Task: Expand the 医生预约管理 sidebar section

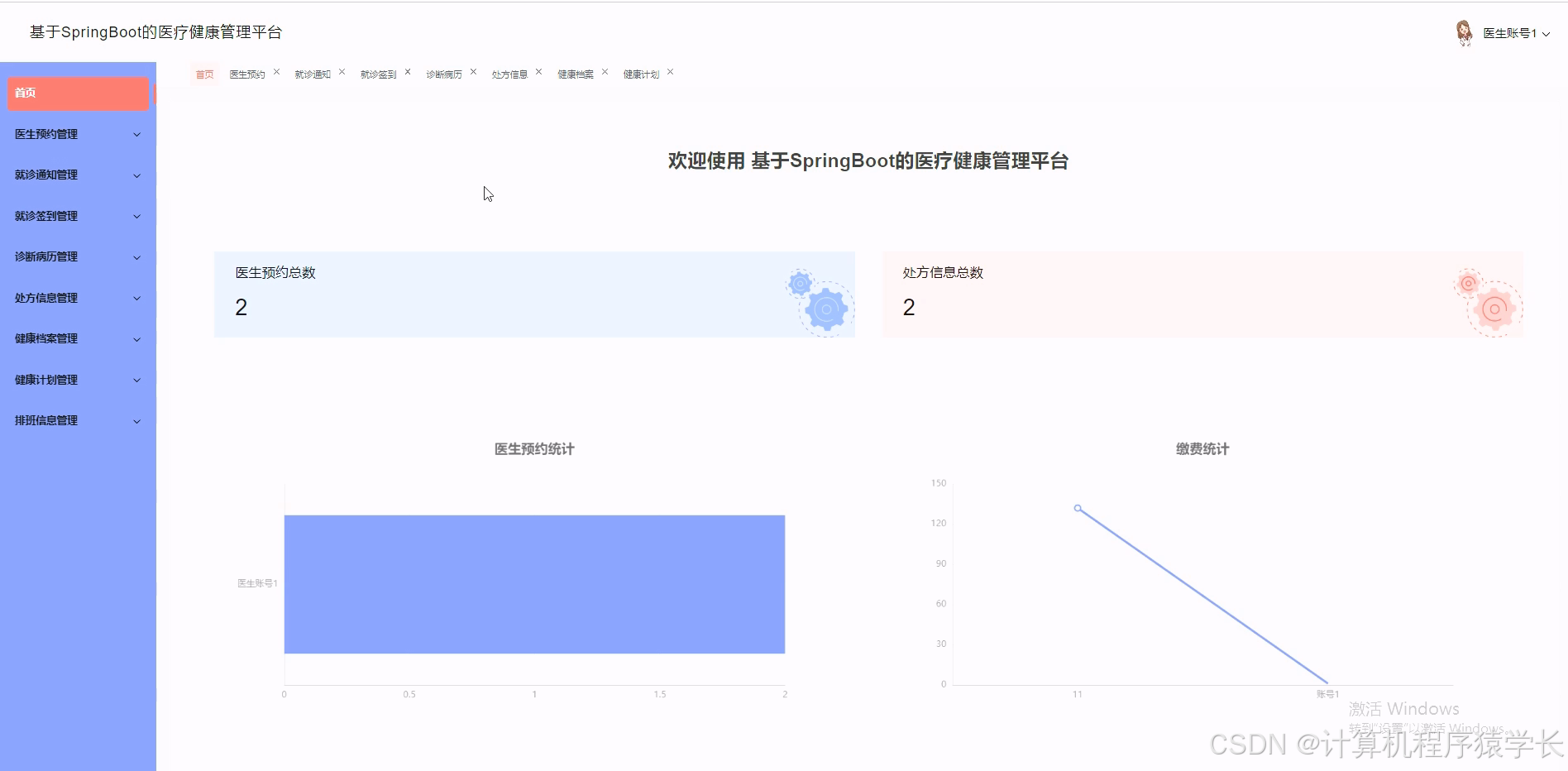Action: [x=77, y=133]
